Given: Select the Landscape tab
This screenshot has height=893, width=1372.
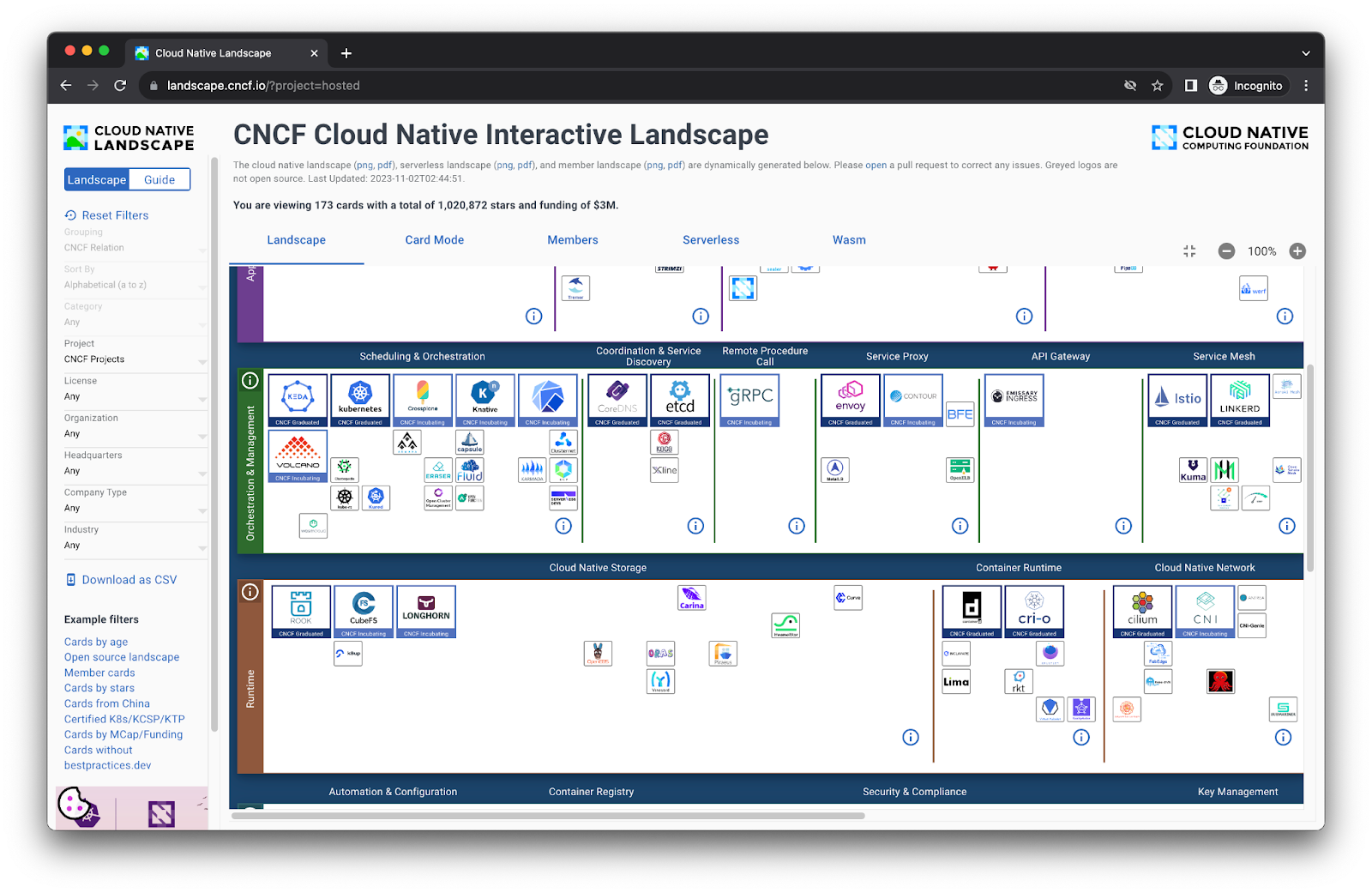Looking at the screenshot, I should click(x=296, y=240).
